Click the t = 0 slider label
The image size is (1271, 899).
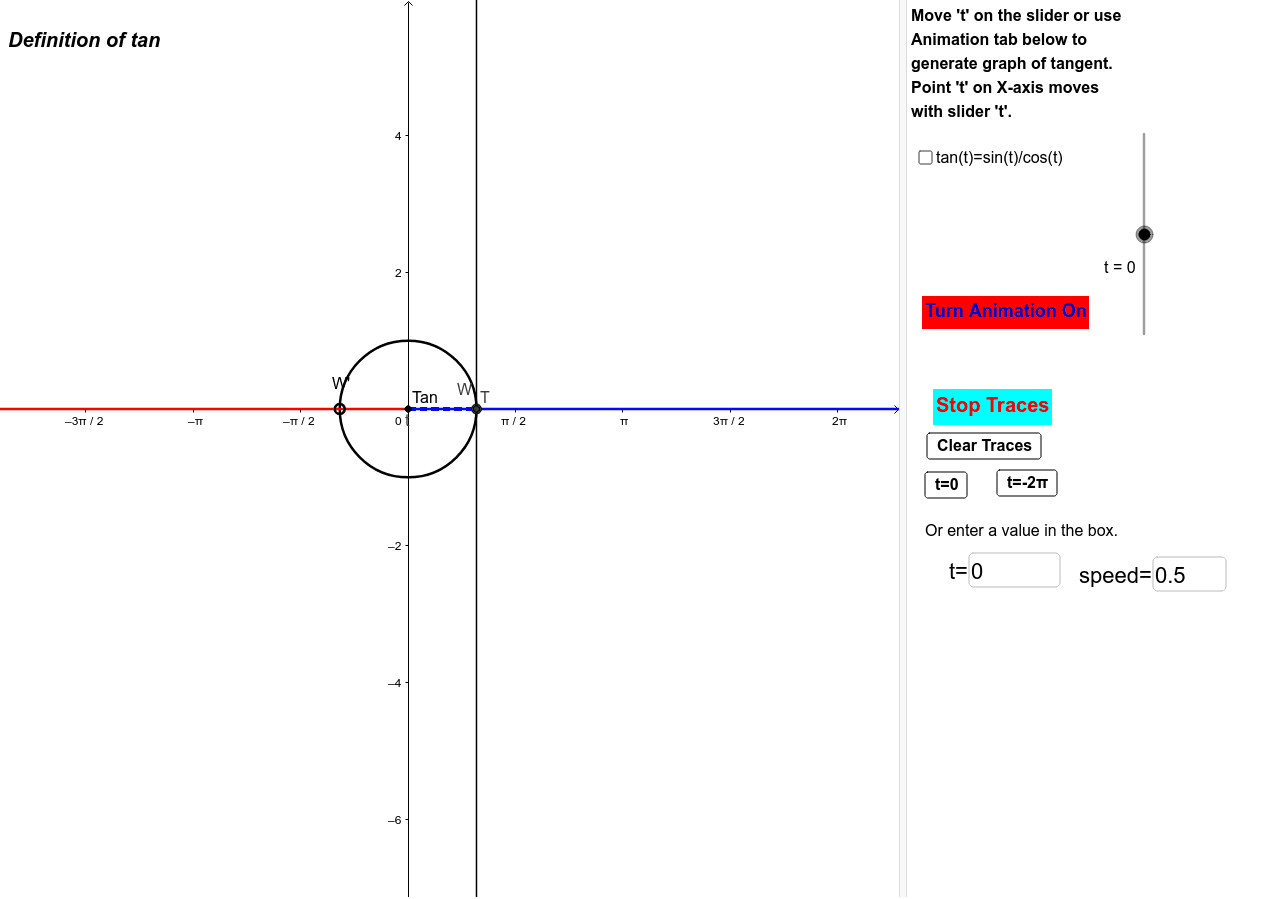click(1119, 267)
